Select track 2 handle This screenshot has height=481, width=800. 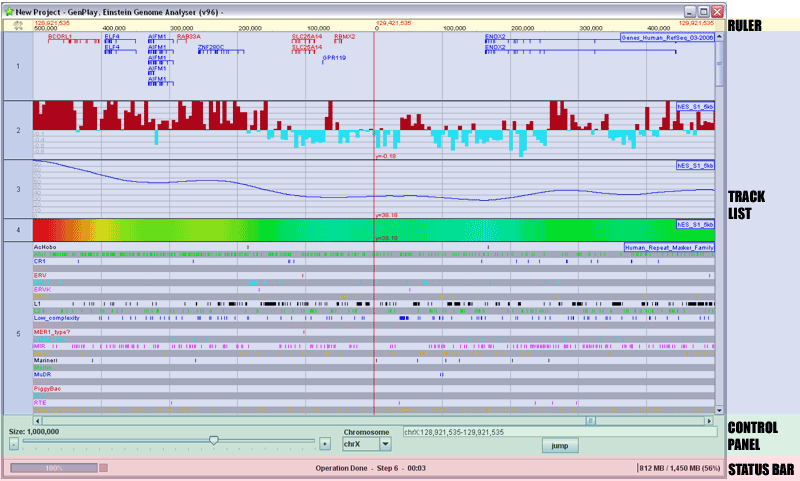coord(17,130)
